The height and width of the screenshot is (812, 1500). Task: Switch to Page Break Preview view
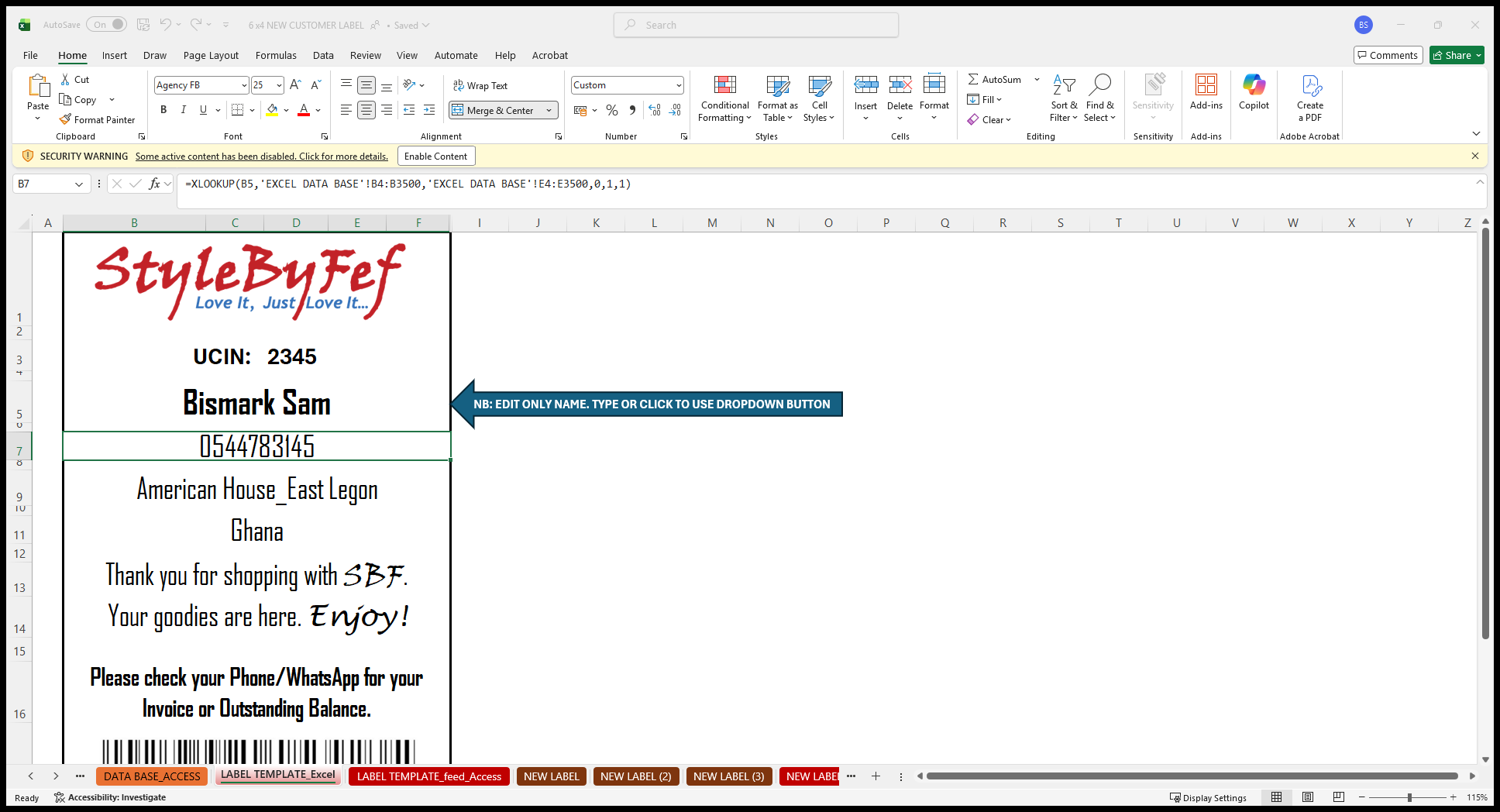[1338, 797]
